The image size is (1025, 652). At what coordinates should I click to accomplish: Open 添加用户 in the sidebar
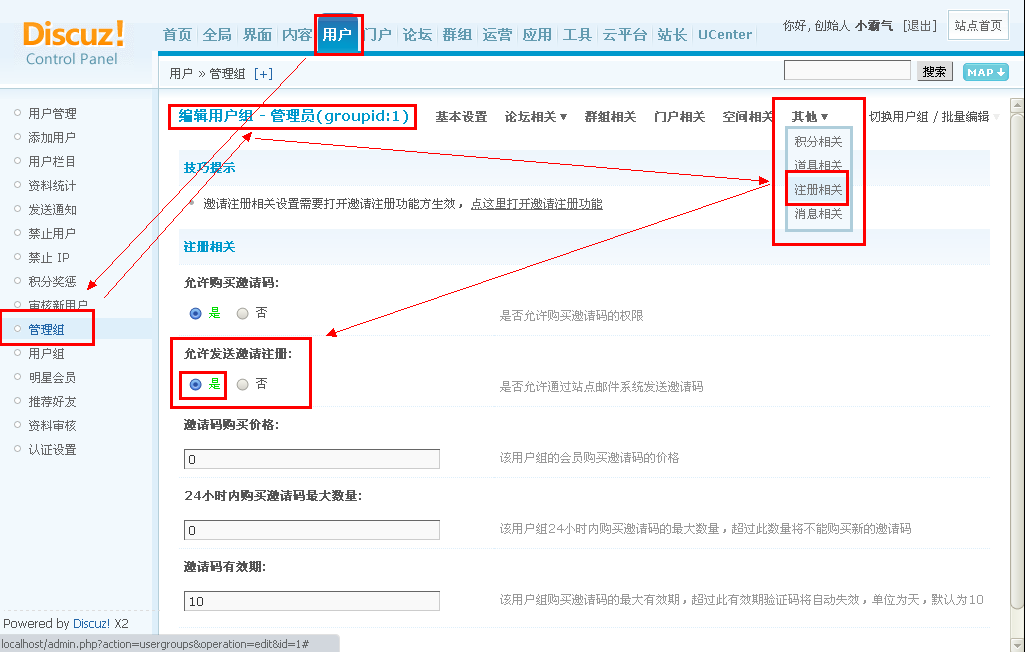[52, 137]
